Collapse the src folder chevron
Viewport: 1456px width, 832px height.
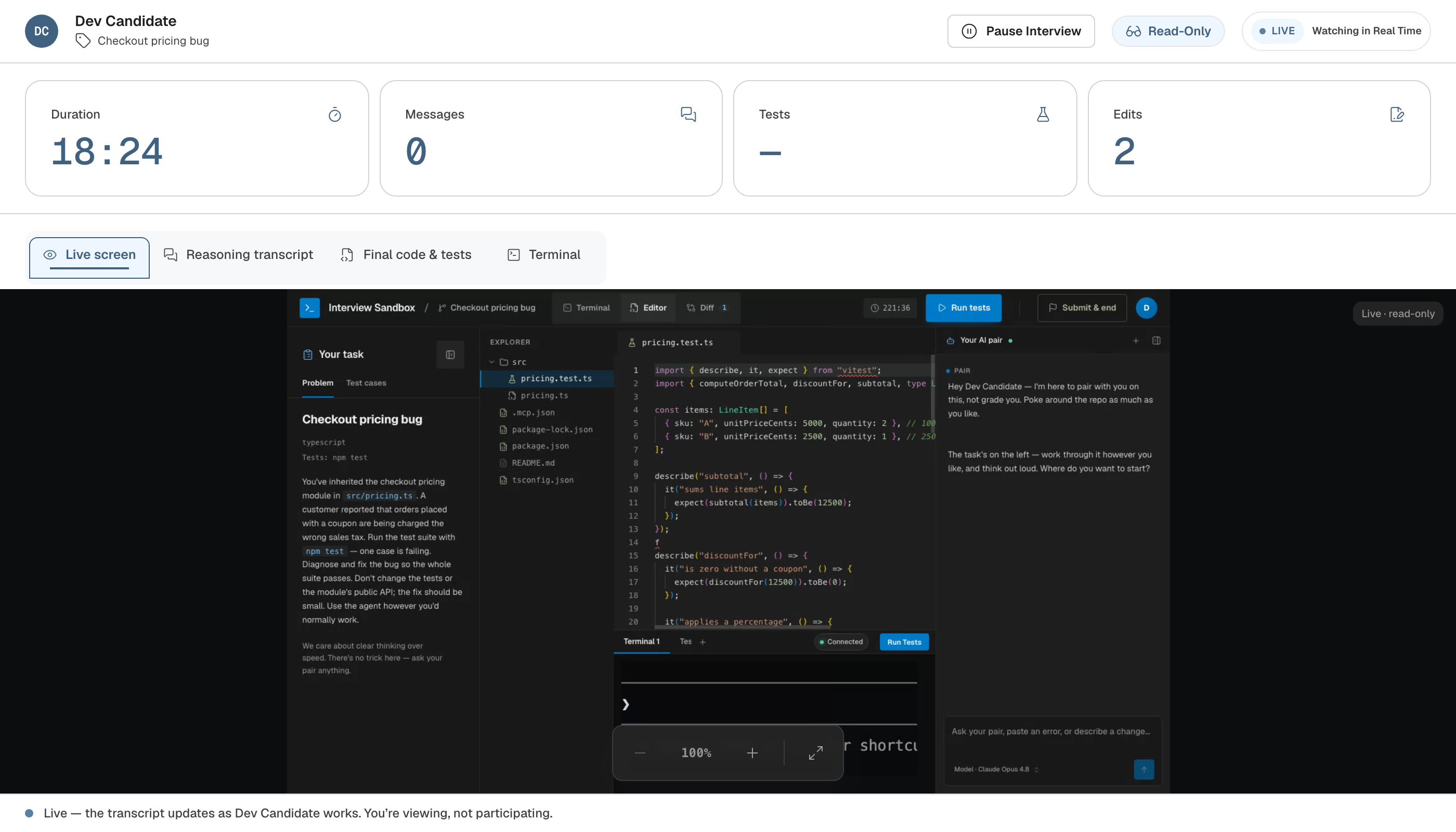click(x=491, y=362)
